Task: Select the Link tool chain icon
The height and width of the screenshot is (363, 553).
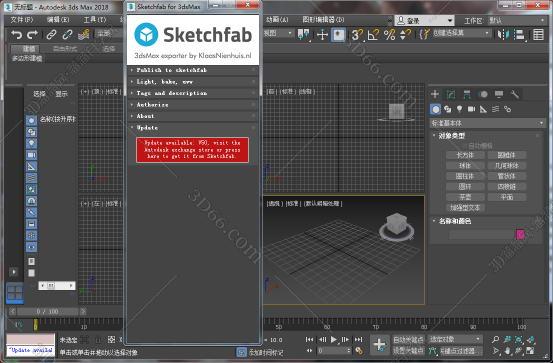Action: point(51,35)
